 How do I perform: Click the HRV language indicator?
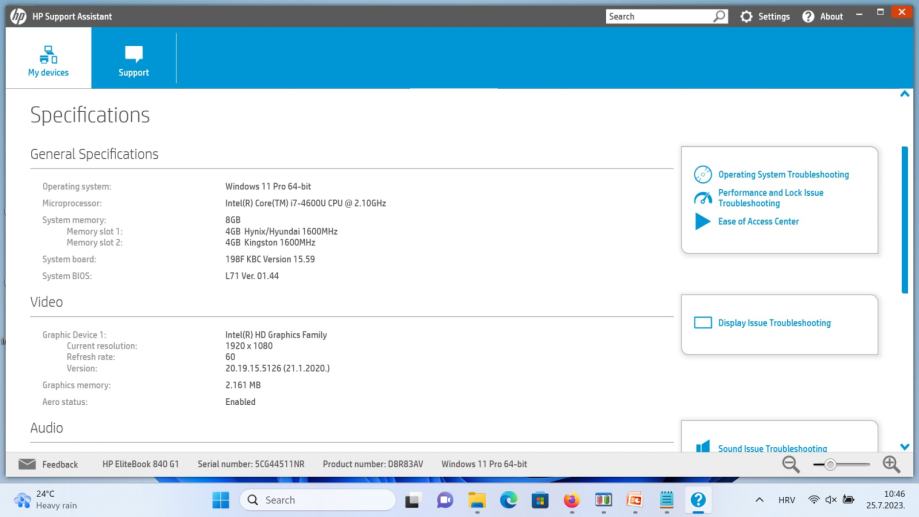[x=787, y=500]
